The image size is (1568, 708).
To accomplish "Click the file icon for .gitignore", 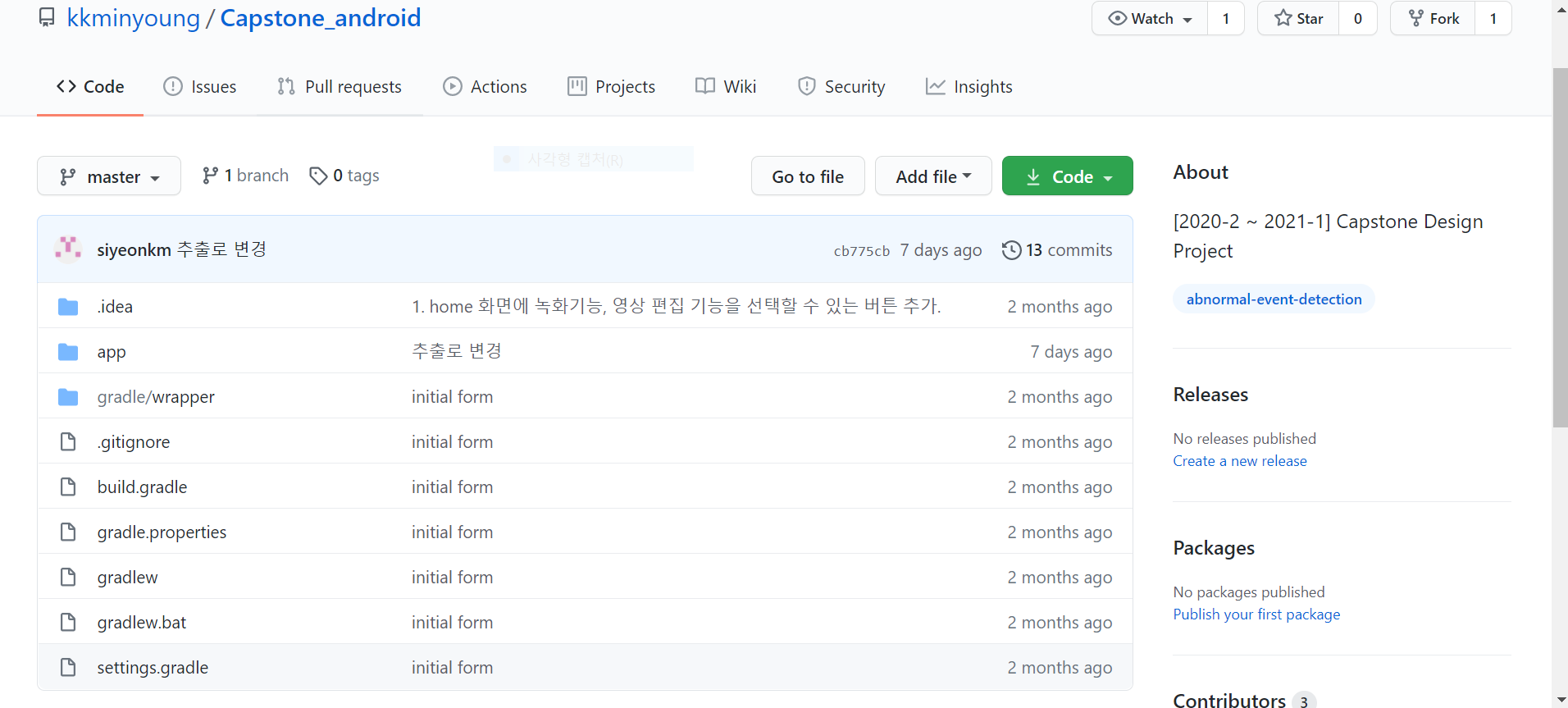I will (x=68, y=441).
